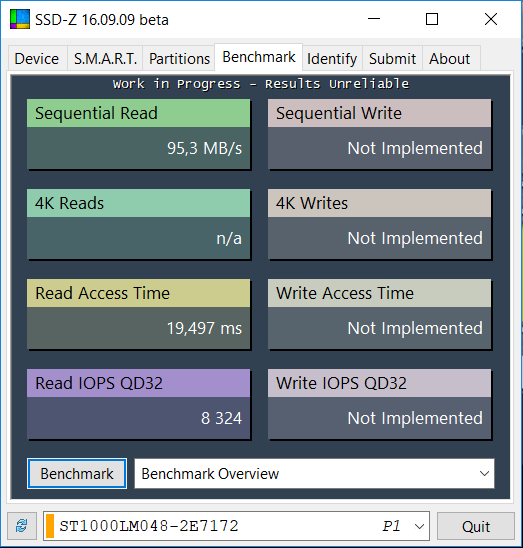
Task: Click the 4K Reads result tile
Action: coord(138,224)
